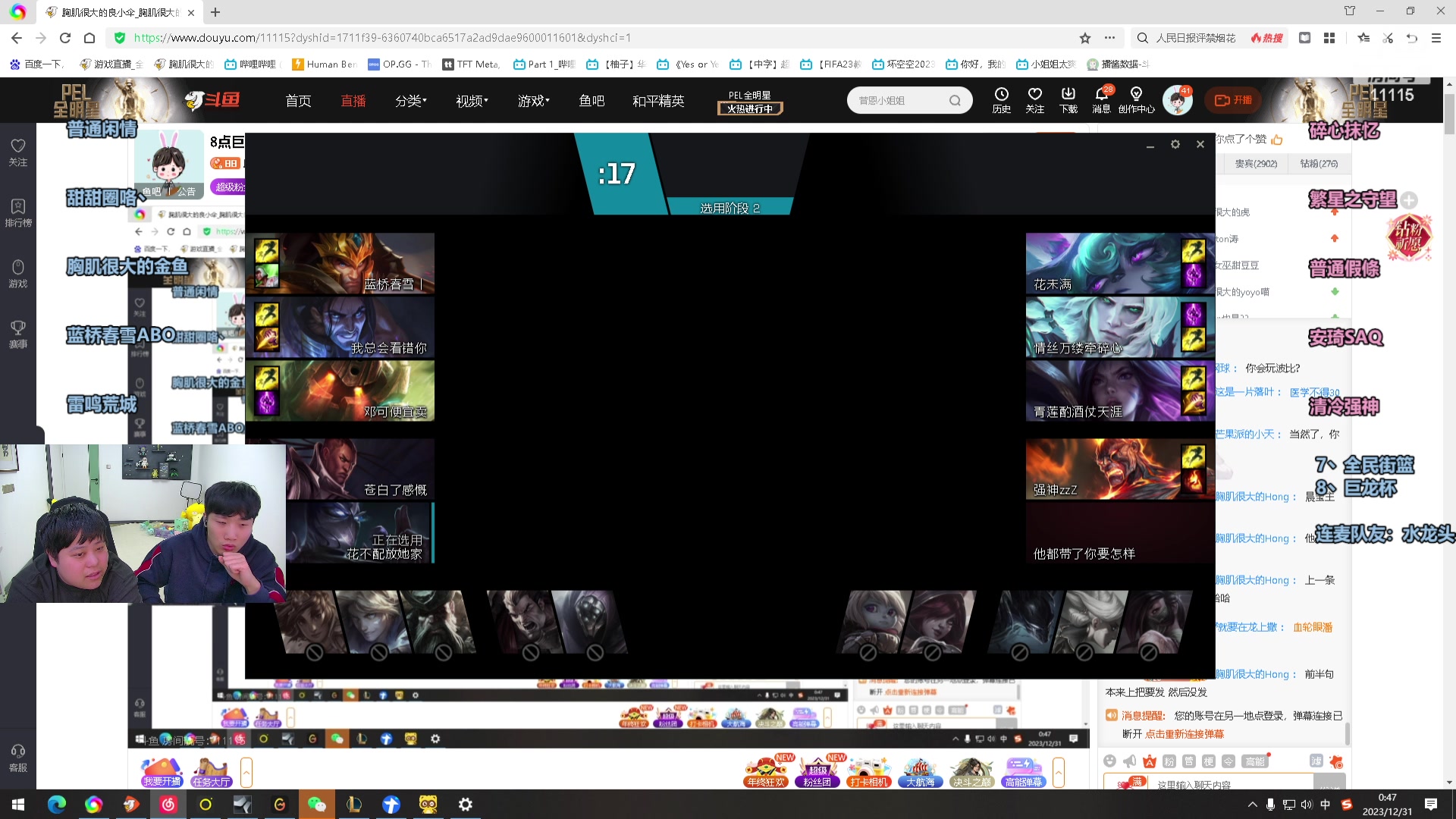
Task: Open 创作中心 lightbulb icon
Action: 1136,100
